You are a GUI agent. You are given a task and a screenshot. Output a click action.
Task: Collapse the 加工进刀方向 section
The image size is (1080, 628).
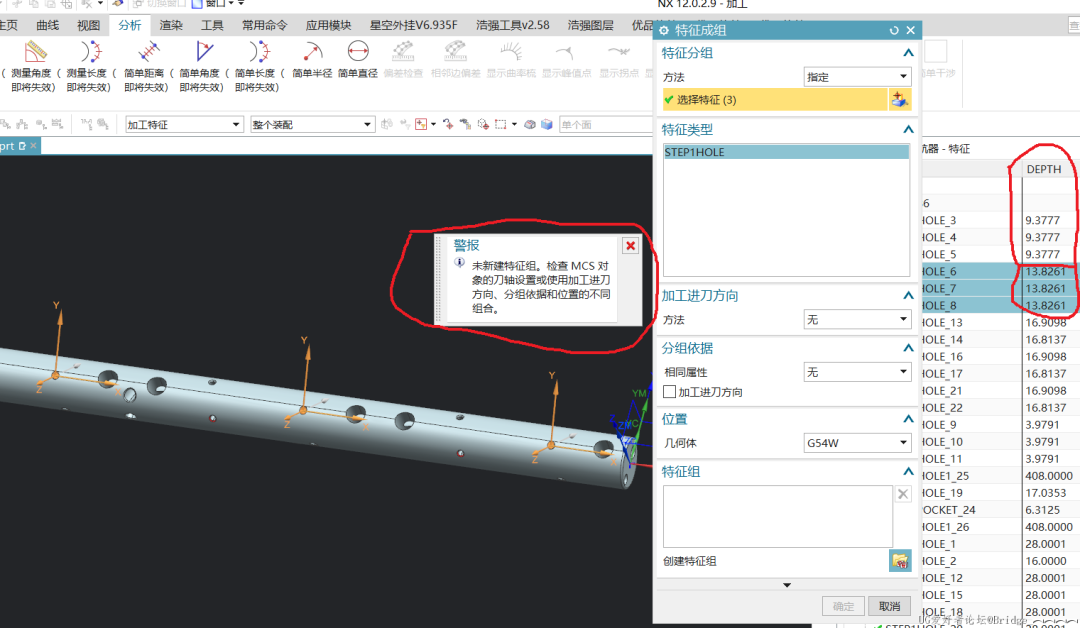point(908,295)
